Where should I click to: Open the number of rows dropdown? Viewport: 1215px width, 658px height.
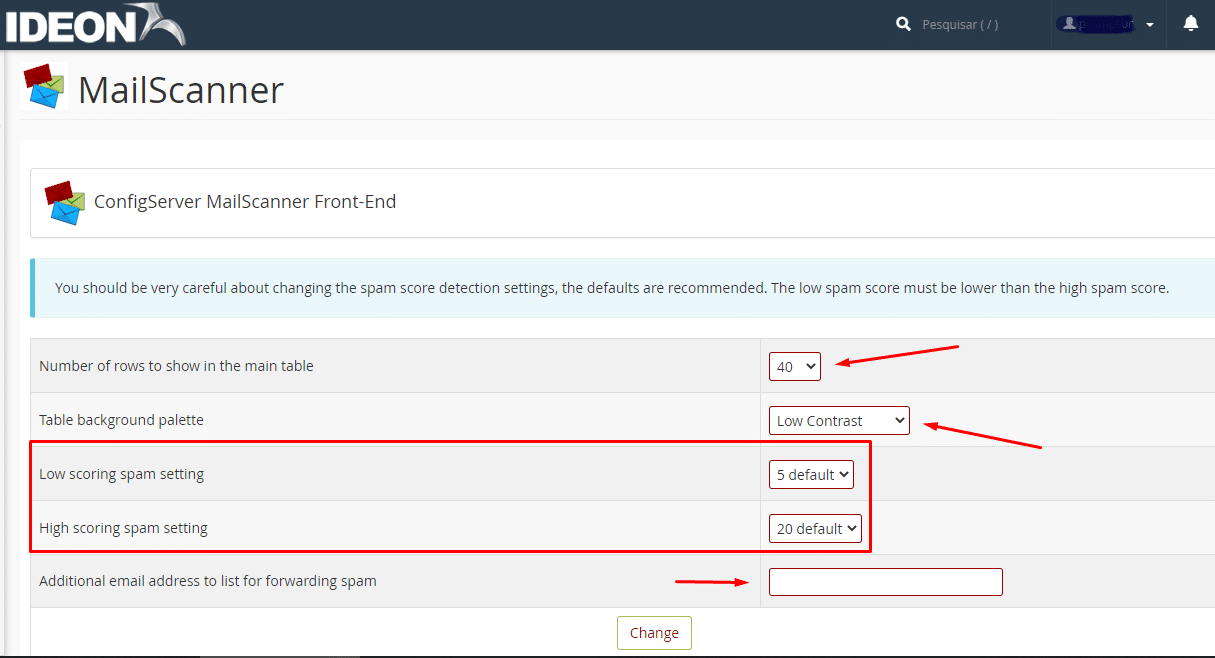[x=794, y=366]
